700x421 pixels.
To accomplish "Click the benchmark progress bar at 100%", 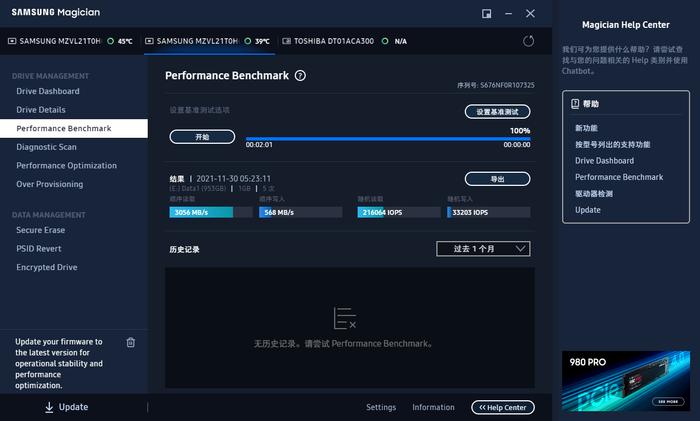I will pos(388,139).
